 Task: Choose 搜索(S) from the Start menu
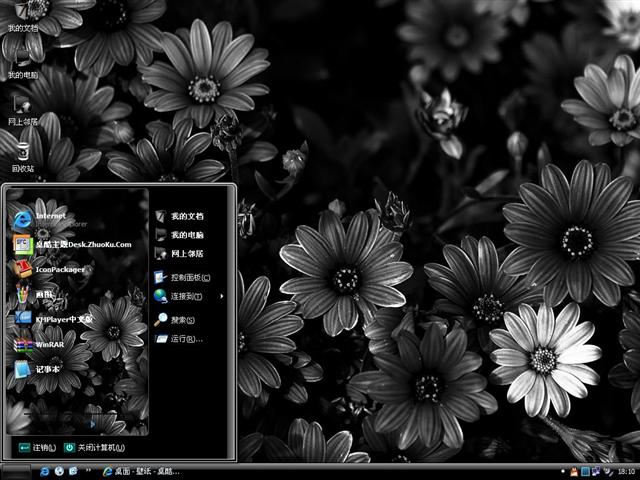(180, 320)
